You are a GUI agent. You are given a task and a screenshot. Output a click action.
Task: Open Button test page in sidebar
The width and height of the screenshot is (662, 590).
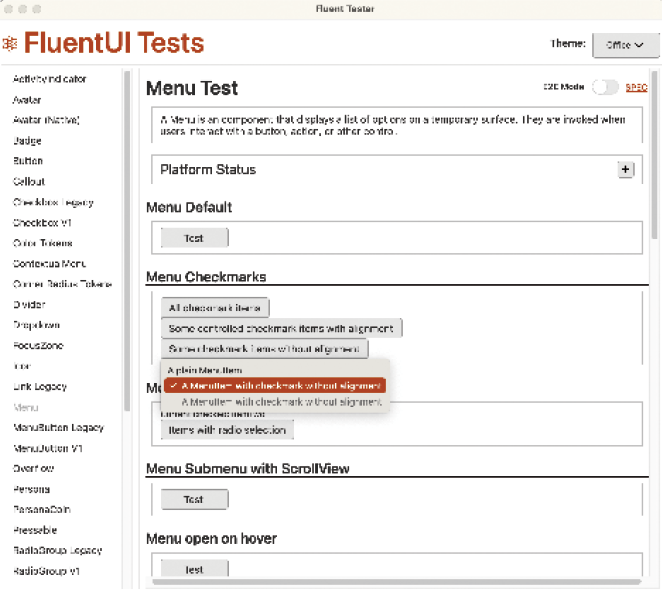pos(28,161)
